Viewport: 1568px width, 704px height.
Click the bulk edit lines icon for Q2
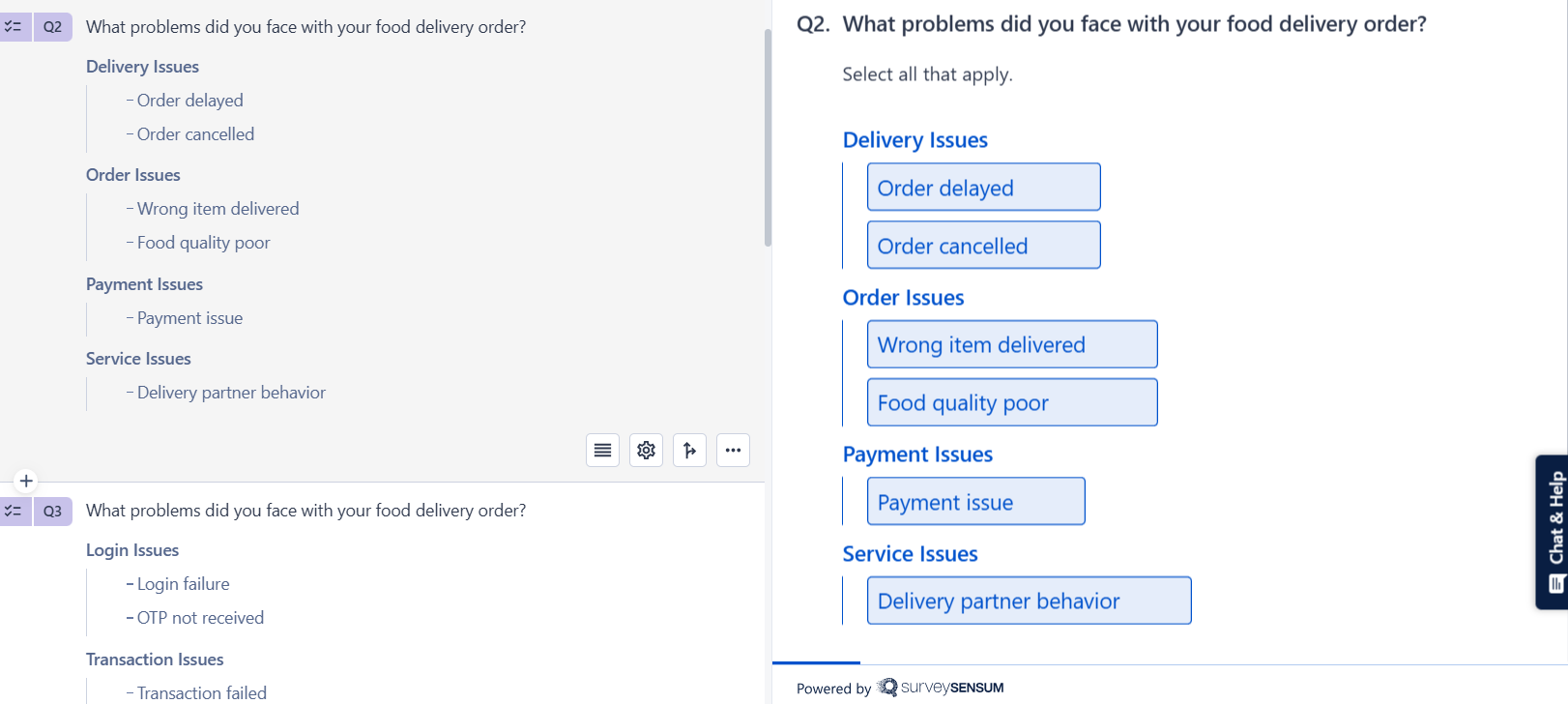(x=602, y=451)
